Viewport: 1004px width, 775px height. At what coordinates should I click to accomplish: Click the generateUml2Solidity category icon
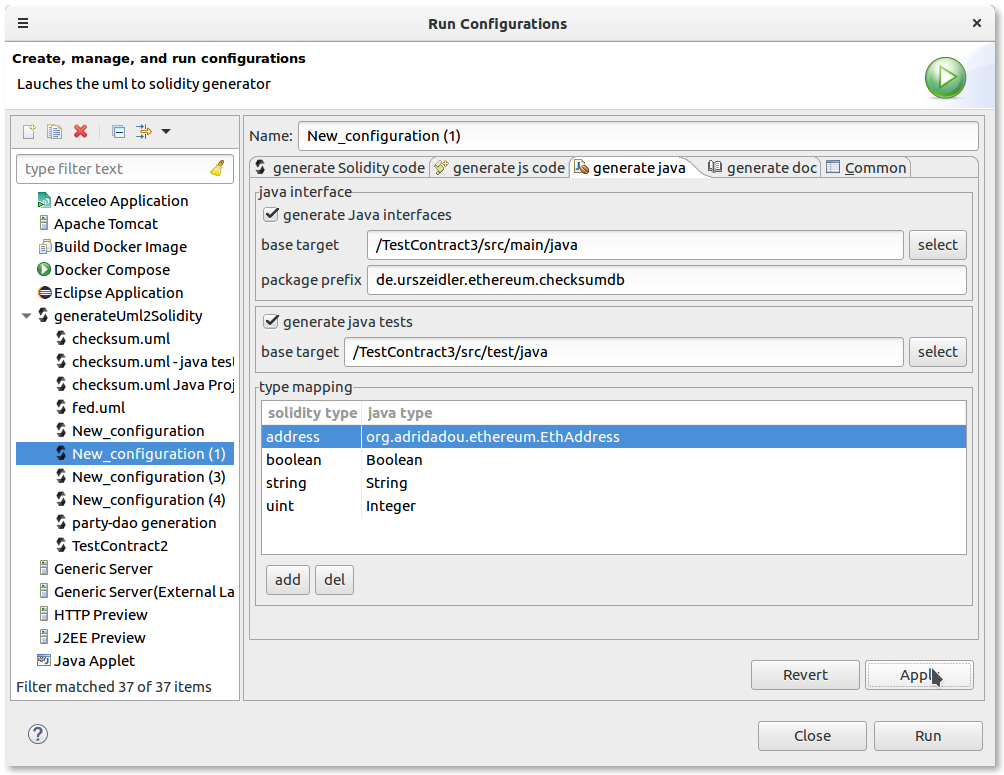click(x=44, y=315)
